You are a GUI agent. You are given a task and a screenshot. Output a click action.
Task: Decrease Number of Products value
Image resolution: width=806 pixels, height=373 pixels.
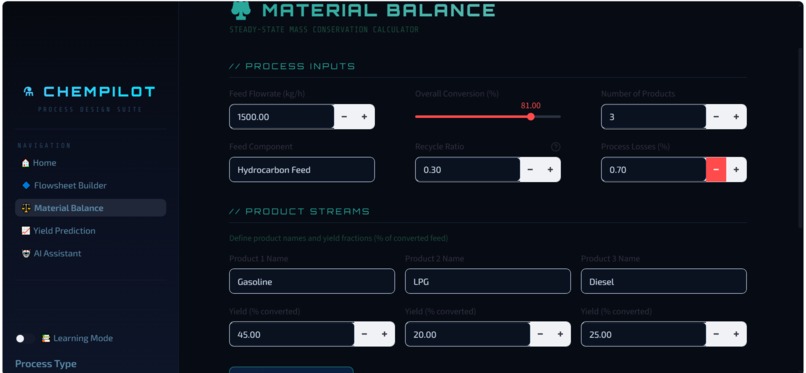[x=716, y=117]
